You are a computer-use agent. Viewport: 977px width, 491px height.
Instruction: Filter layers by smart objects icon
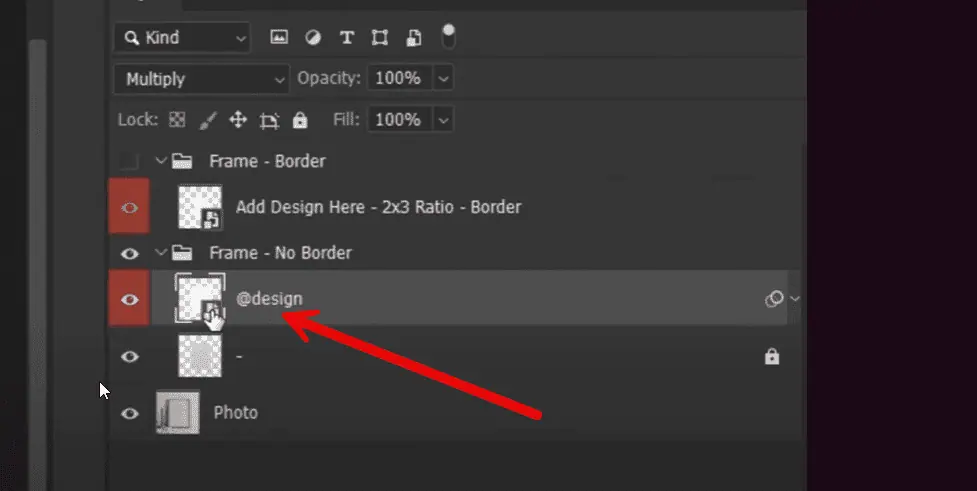click(x=414, y=38)
